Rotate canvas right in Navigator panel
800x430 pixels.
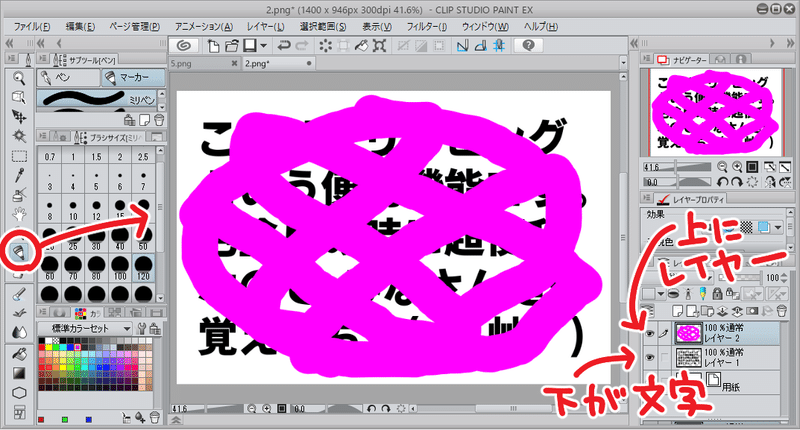[x=737, y=182]
